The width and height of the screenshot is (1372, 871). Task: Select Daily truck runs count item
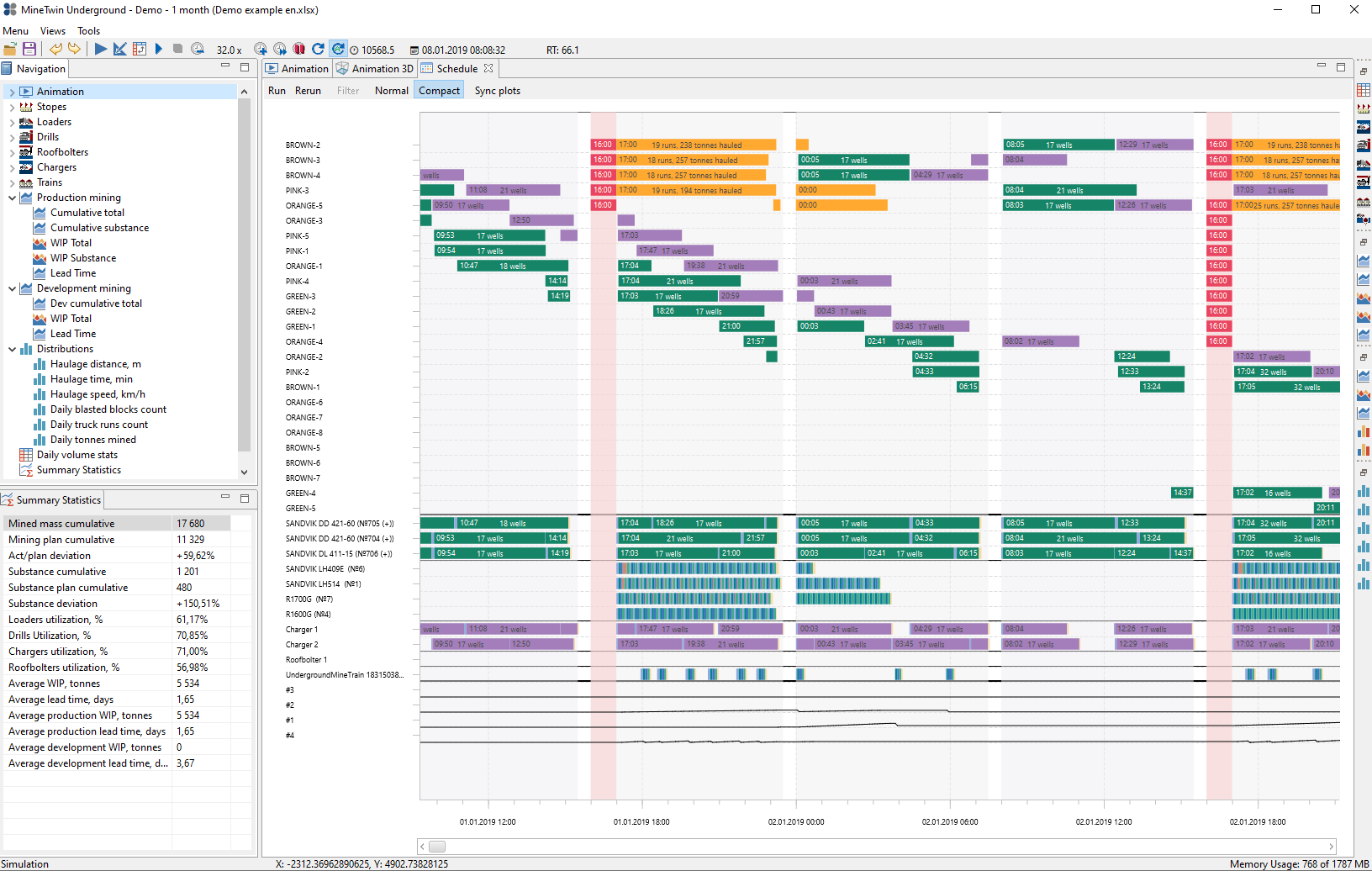pyautogui.click(x=99, y=425)
